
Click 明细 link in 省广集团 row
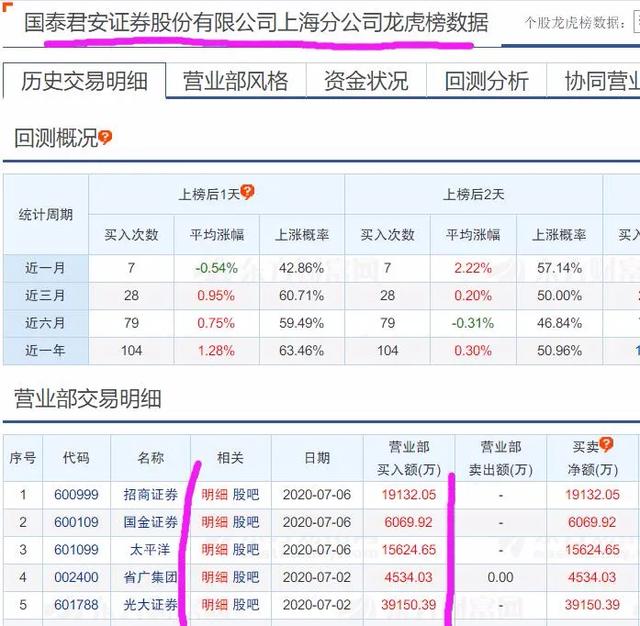pos(215,577)
